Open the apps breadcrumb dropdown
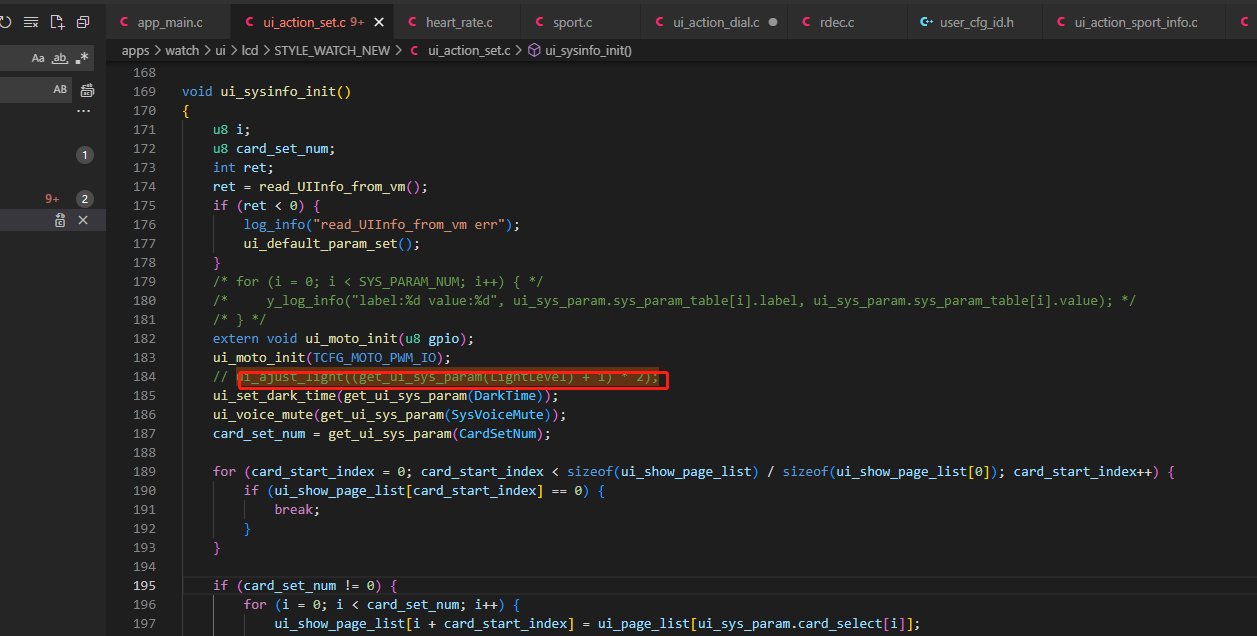The height and width of the screenshot is (636, 1257). pos(135,50)
